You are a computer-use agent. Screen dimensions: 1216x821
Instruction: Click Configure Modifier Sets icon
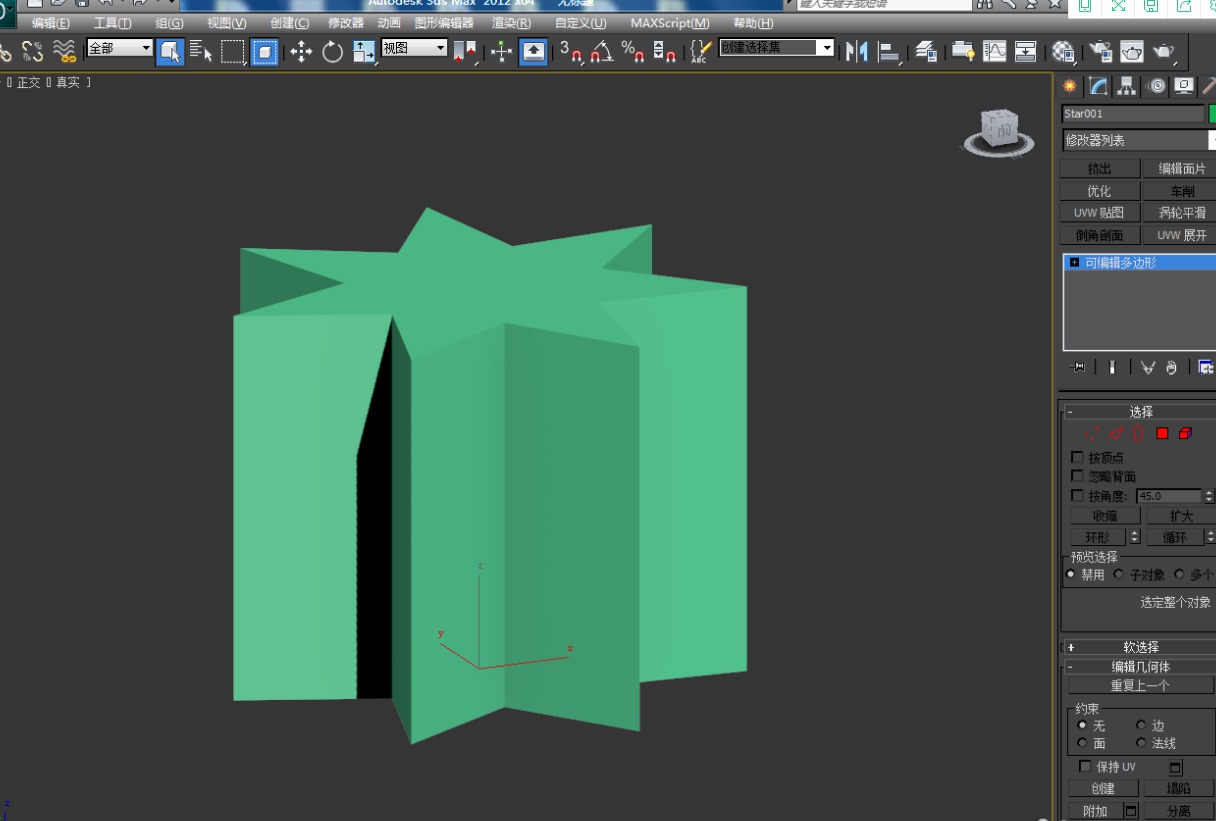1206,367
